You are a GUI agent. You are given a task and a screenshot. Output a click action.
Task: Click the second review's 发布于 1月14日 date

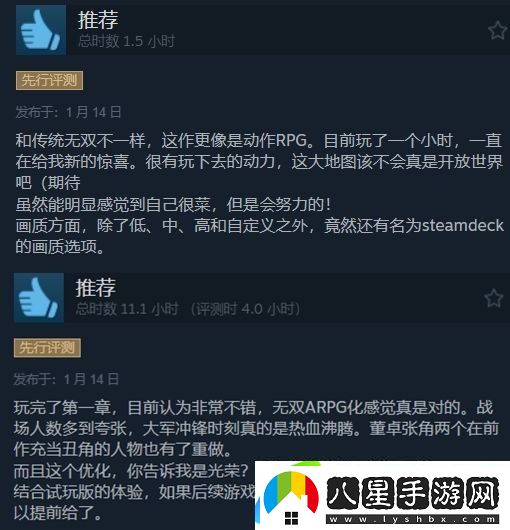click(66, 379)
